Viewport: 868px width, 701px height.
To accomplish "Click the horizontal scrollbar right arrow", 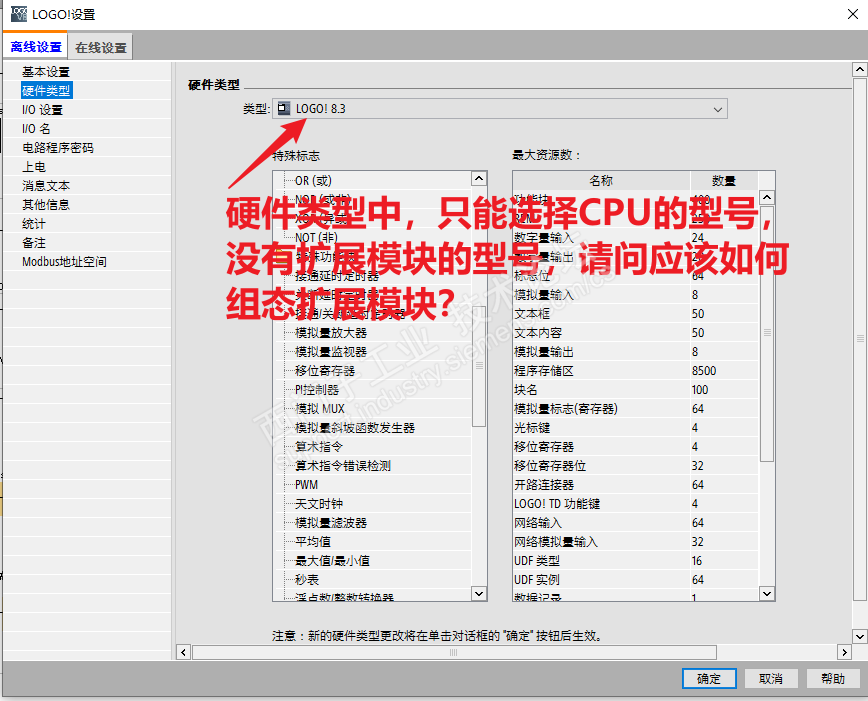I will [844, 652].
